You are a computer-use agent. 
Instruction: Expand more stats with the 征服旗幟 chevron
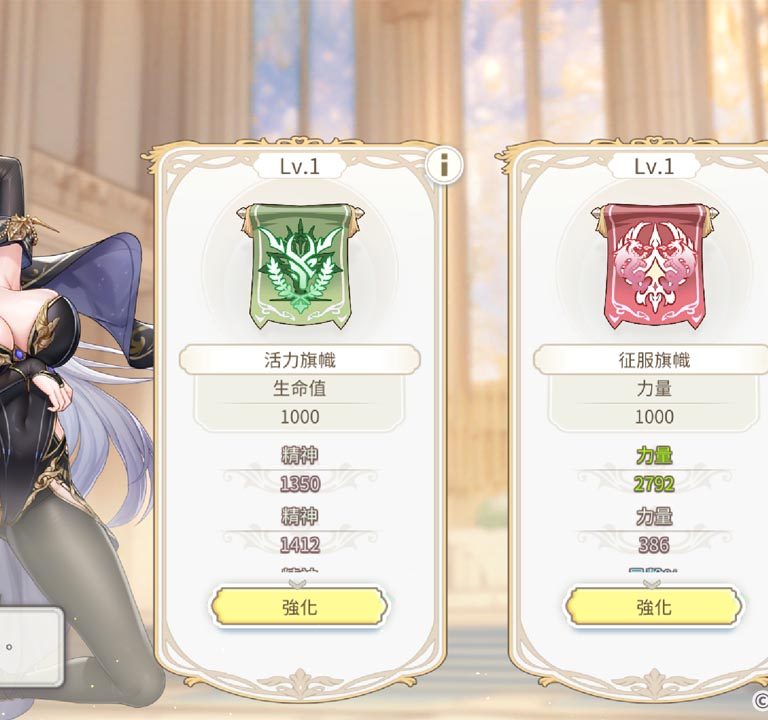[x=652, y=583]
